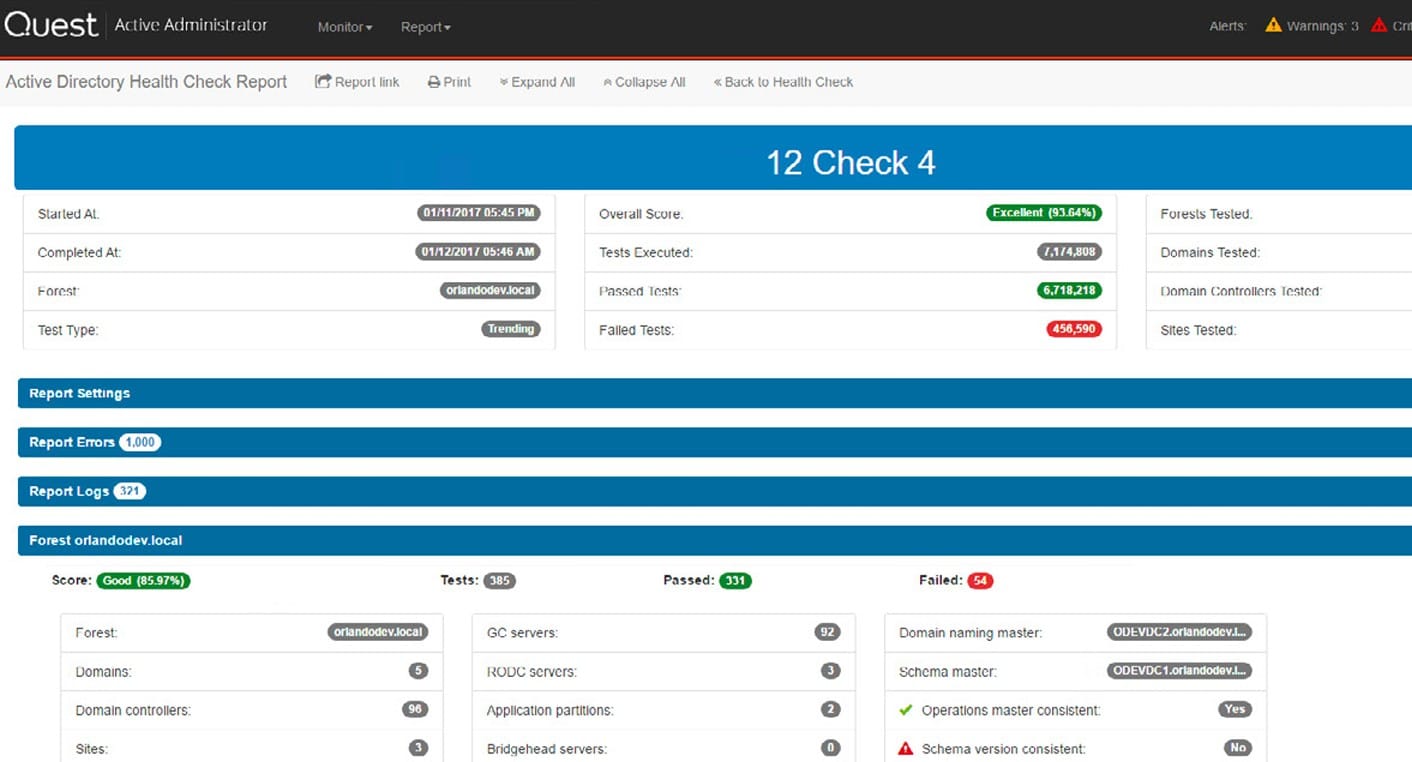Click the forest Tests 385 badge
Image resolution: width=1412 pixels, height=762 pixels.
tap(499, 580)
